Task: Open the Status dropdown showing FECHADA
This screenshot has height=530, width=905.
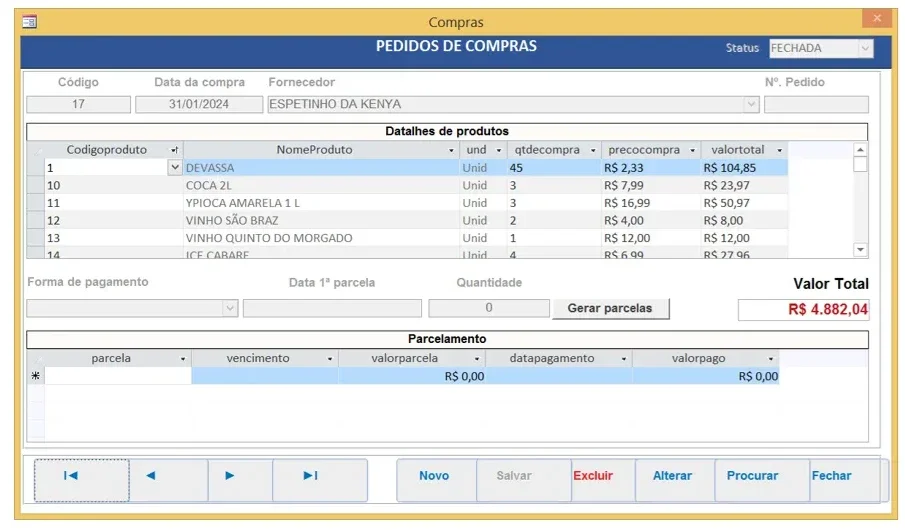Action: [x=865, y=48]
